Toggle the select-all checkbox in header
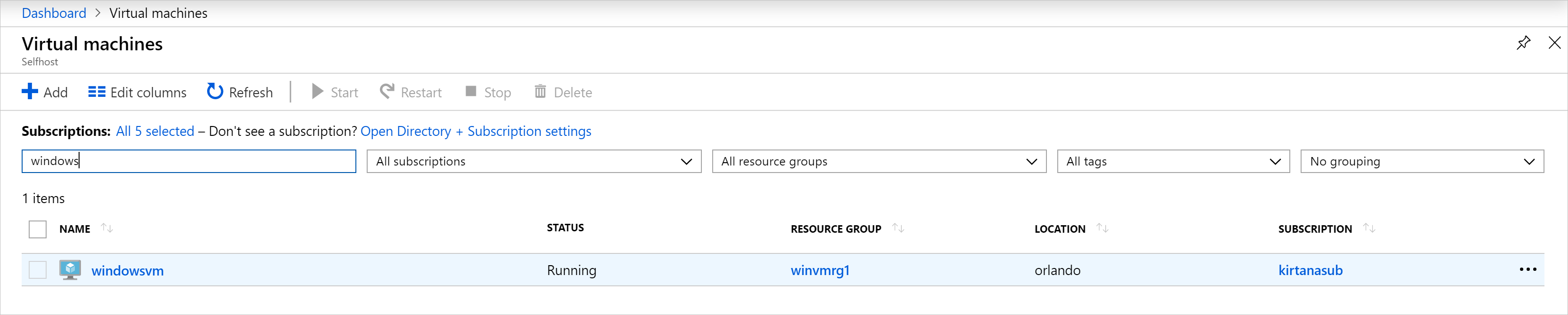 click(38, 229)
